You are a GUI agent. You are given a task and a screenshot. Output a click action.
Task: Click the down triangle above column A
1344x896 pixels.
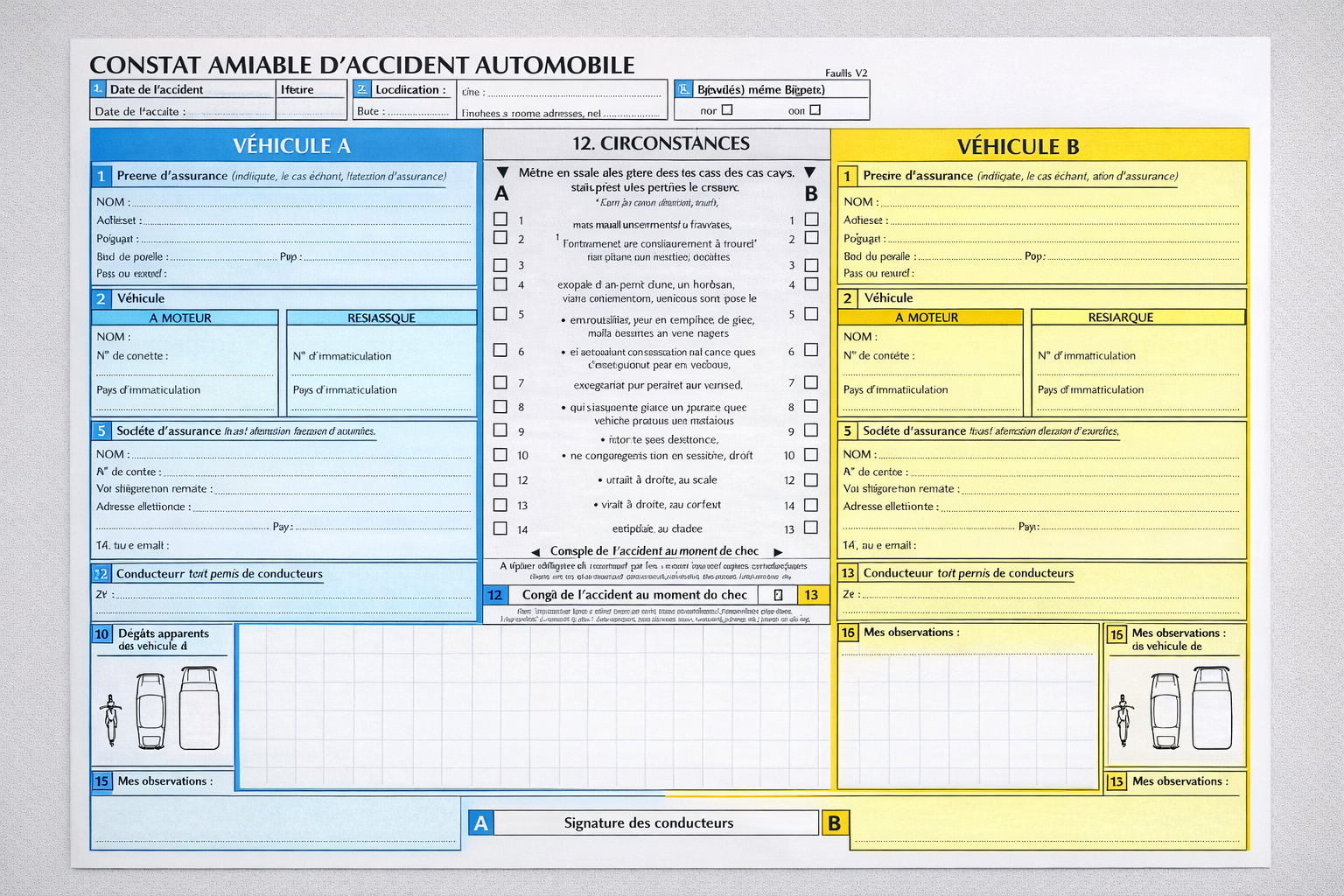(x=502, y=172)
